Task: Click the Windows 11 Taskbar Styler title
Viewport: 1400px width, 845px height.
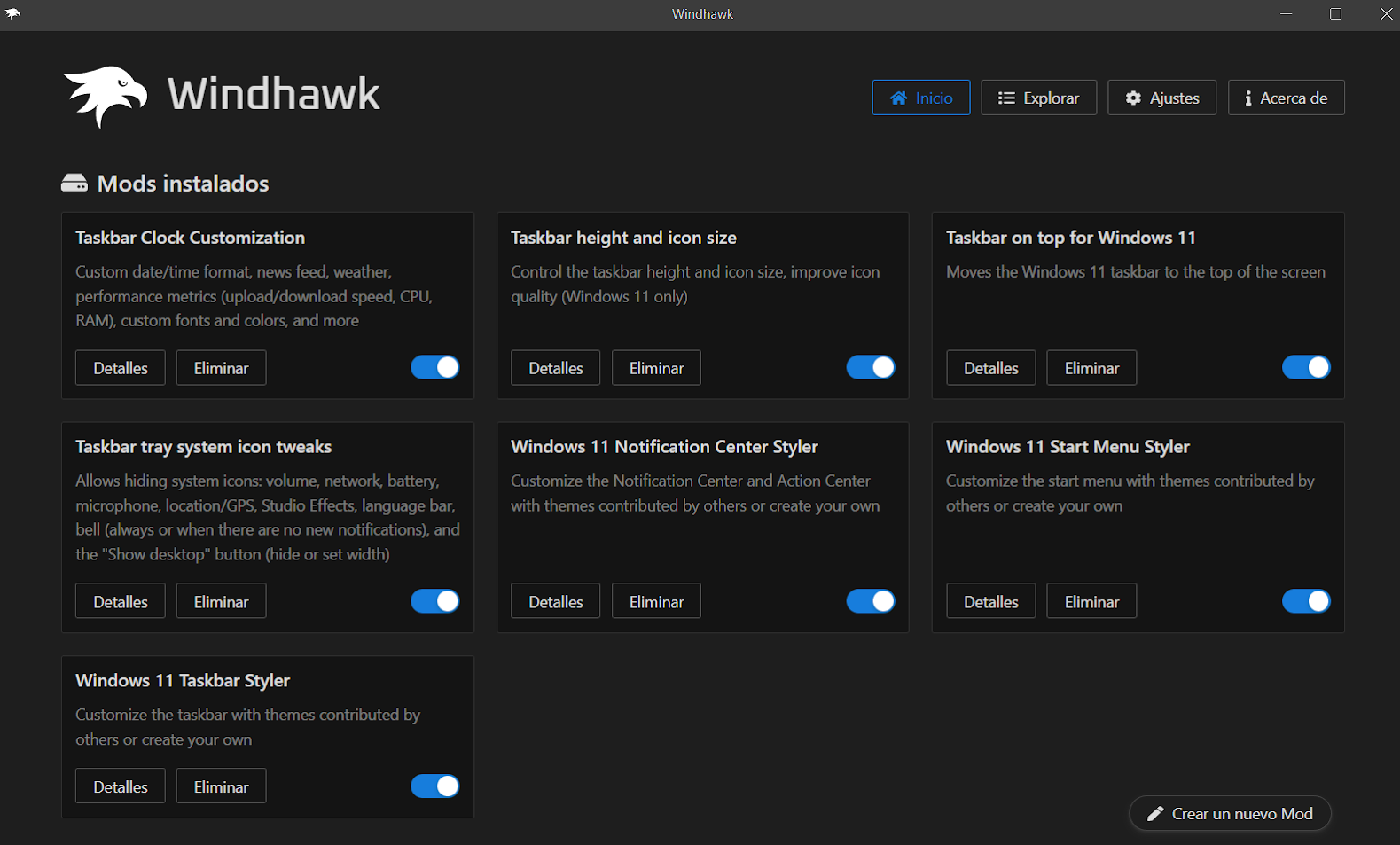Action: (x=183, y=681)
